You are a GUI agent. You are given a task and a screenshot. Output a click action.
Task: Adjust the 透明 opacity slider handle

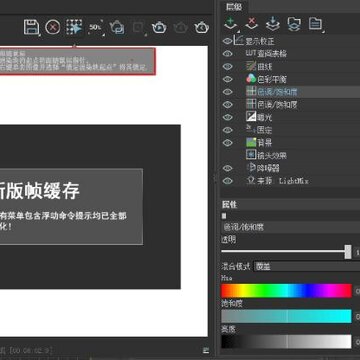348,252
